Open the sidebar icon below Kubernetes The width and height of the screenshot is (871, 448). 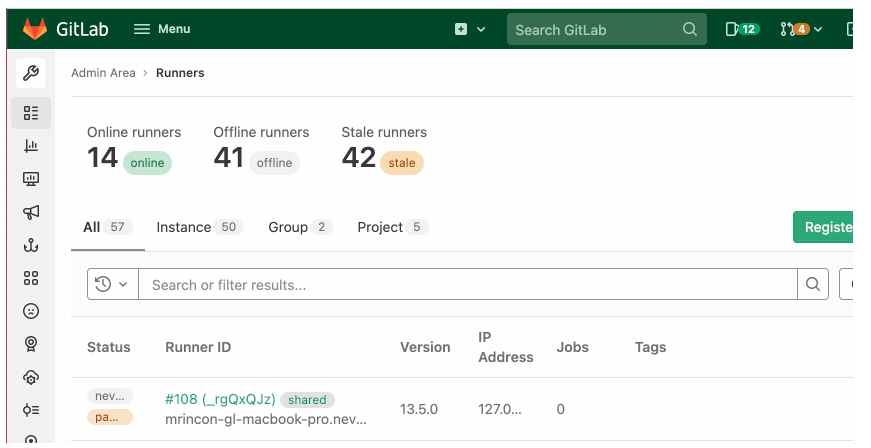coord(31,410)
